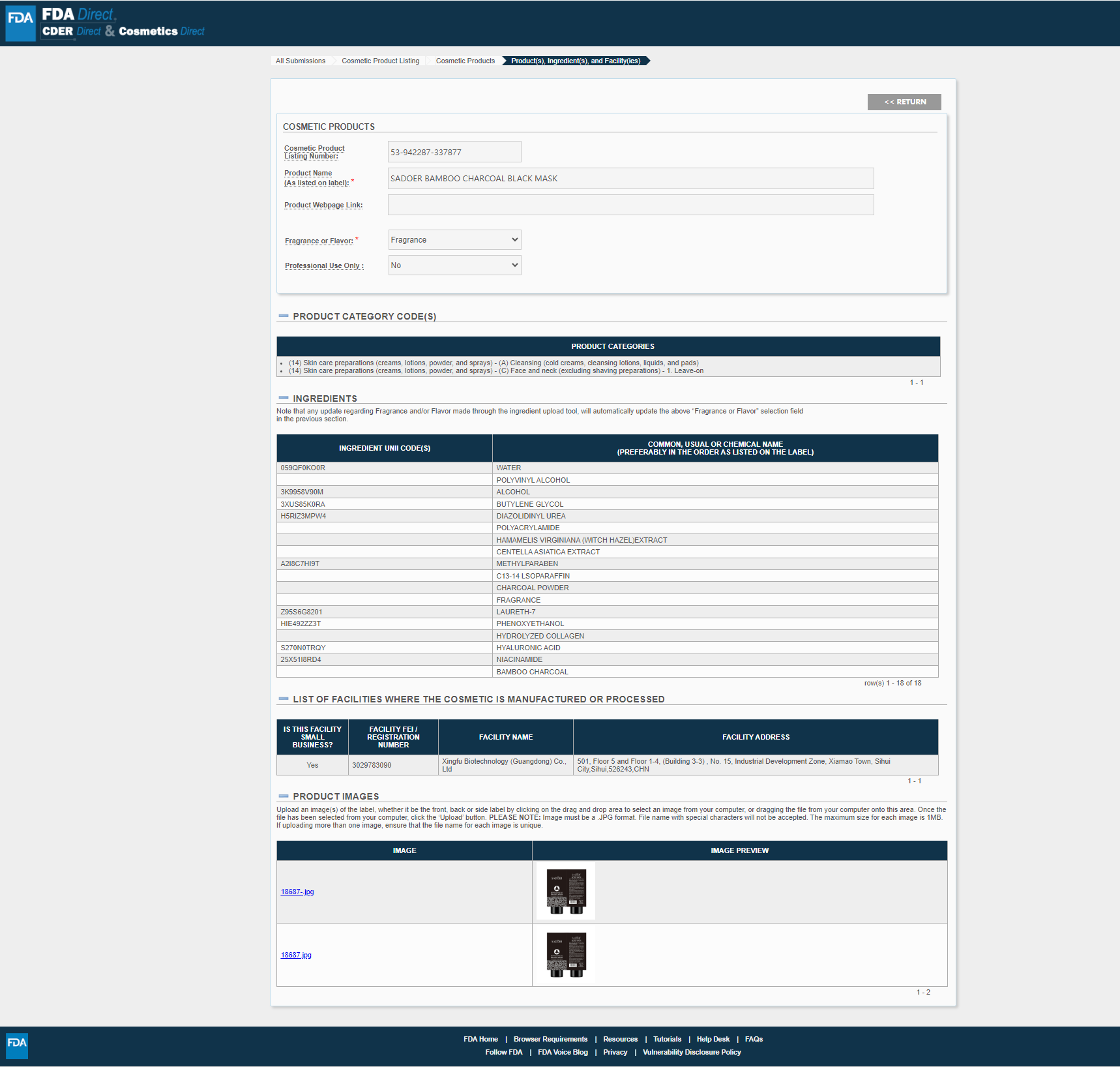Collapse the Product Images section
This screenshot has height=1067, width=1120.
[x=284, y=796]
